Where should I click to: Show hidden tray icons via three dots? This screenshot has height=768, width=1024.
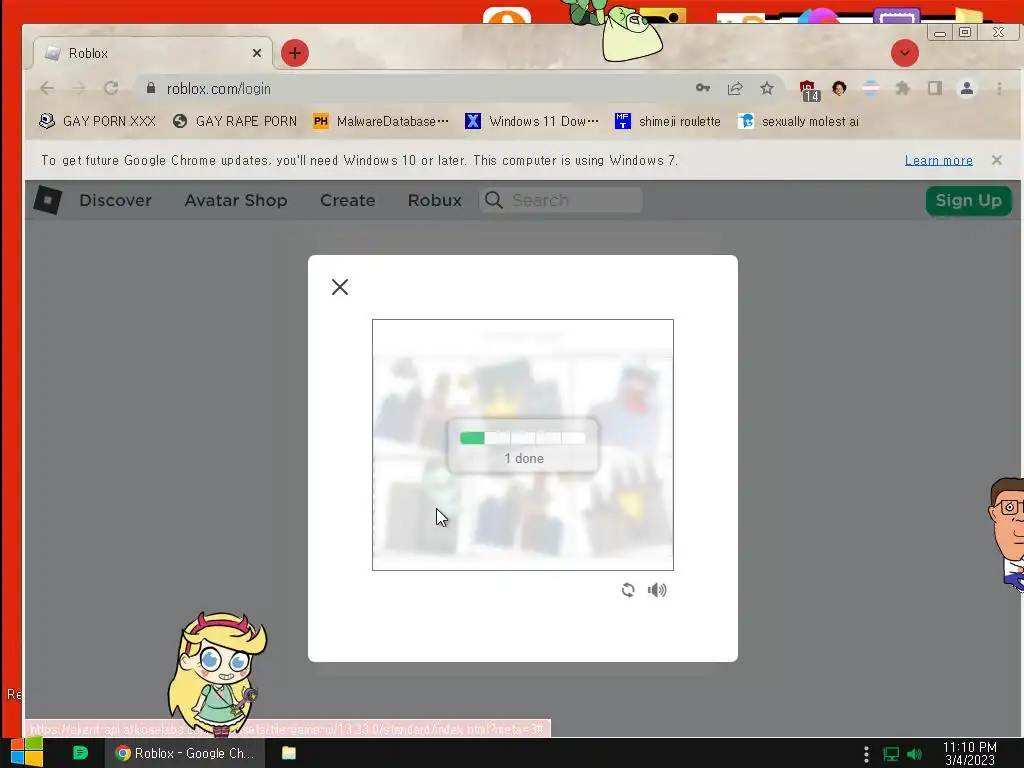click(866, 754)
